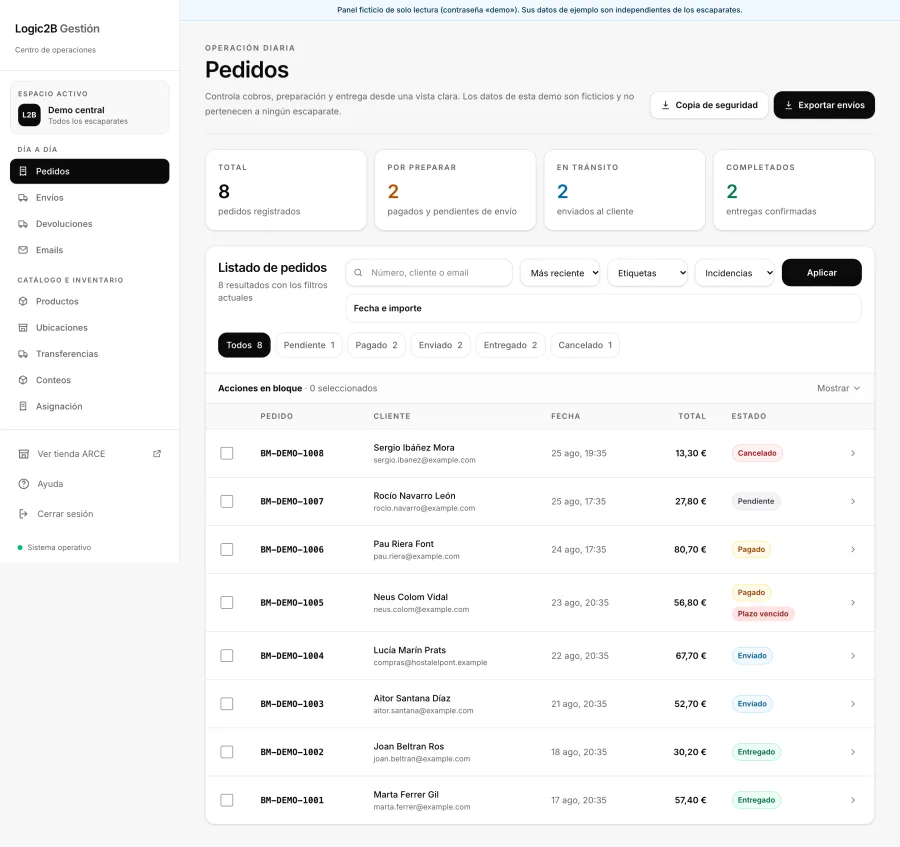Click the Transferencias truck icon
Viewport: 900px width, 847px height.
pyautogui.click(x=23, y=353)
